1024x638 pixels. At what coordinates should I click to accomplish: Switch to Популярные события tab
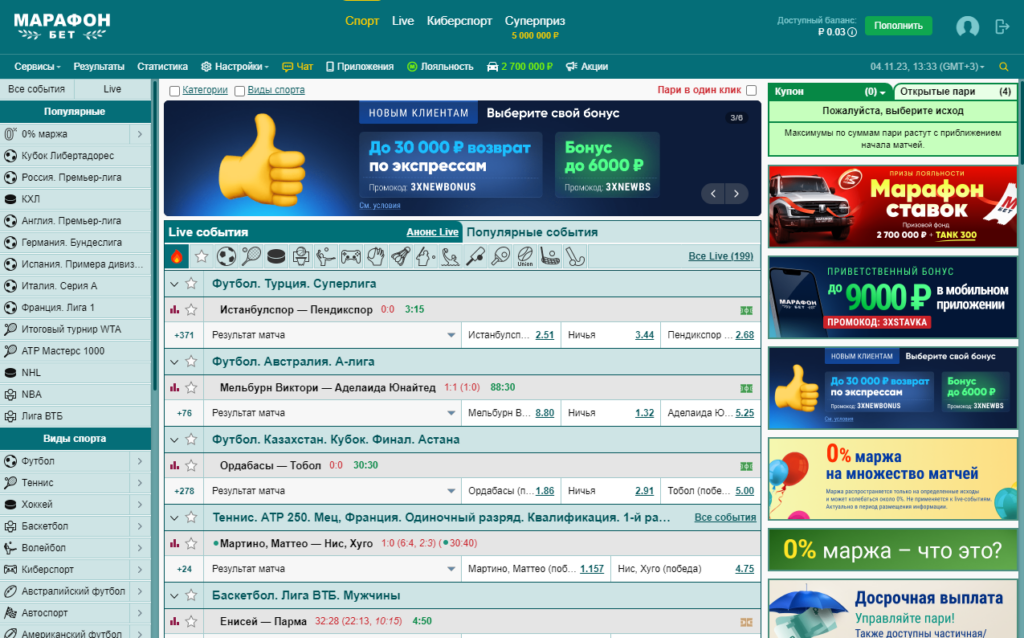click(x=532, y=232)
